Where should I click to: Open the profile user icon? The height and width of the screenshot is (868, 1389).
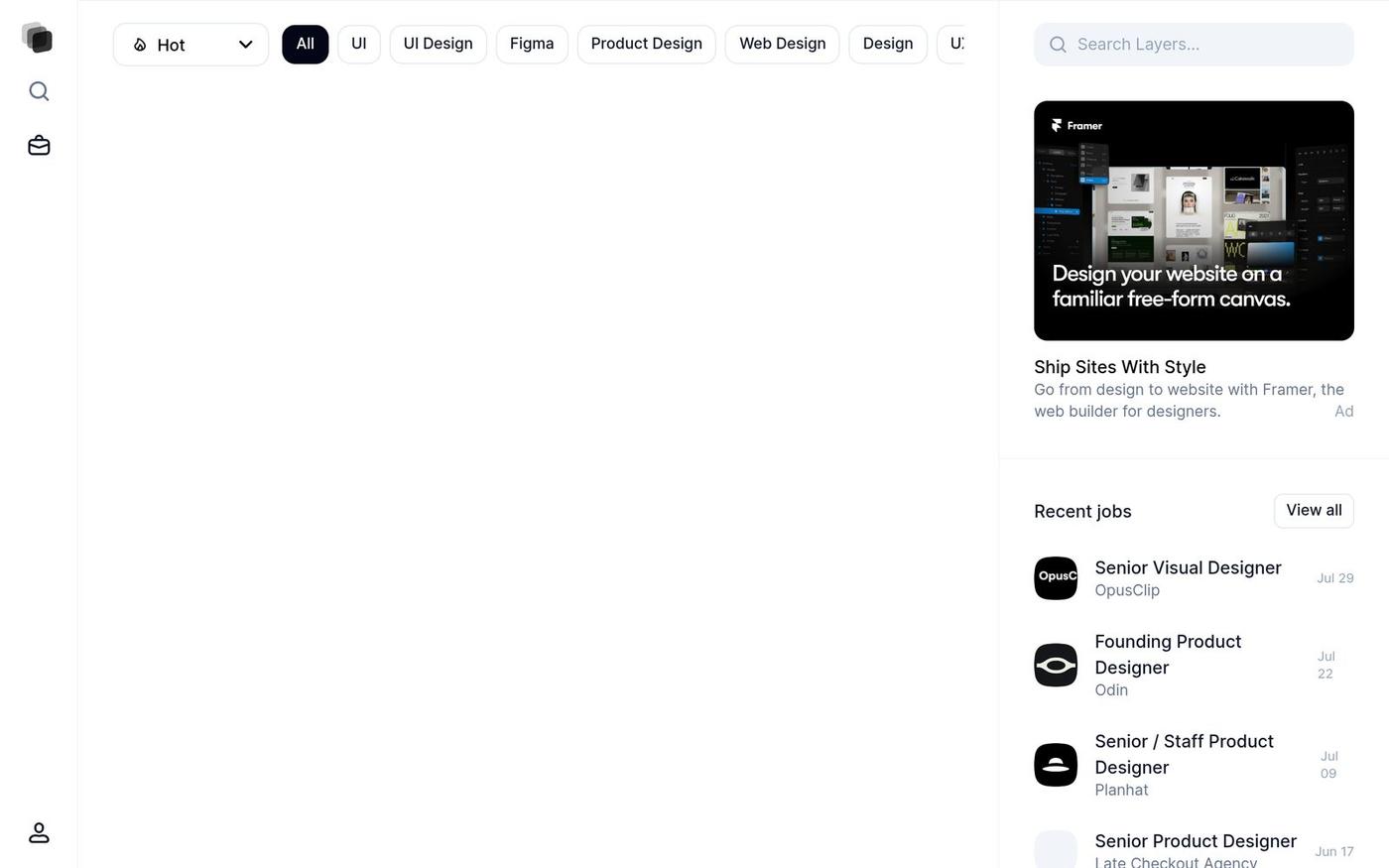[39, 832]
